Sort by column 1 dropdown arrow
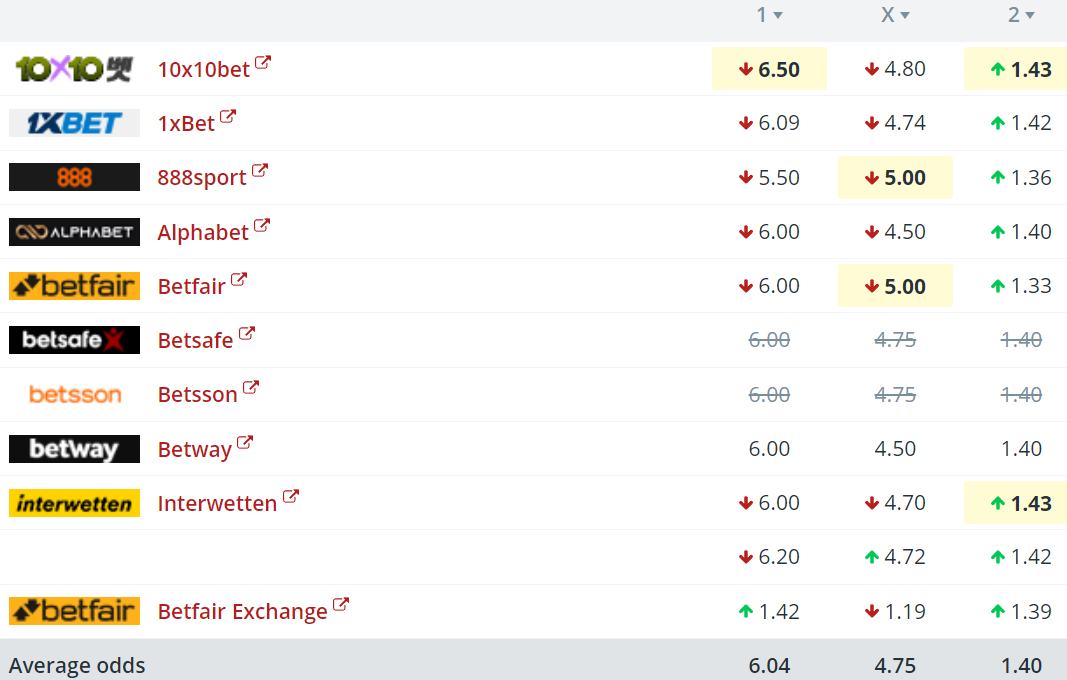The image size is (1067, 680). tap(778, 15)
